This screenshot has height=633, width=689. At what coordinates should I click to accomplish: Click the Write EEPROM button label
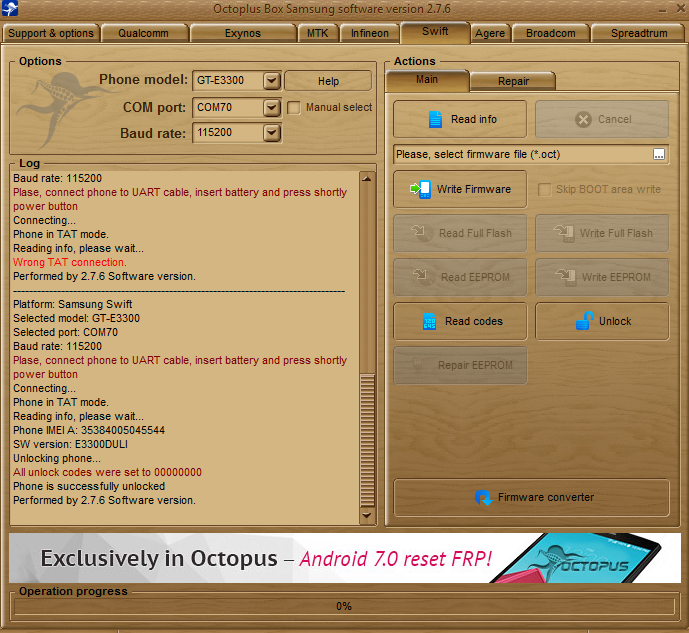(x=616, y=277)
